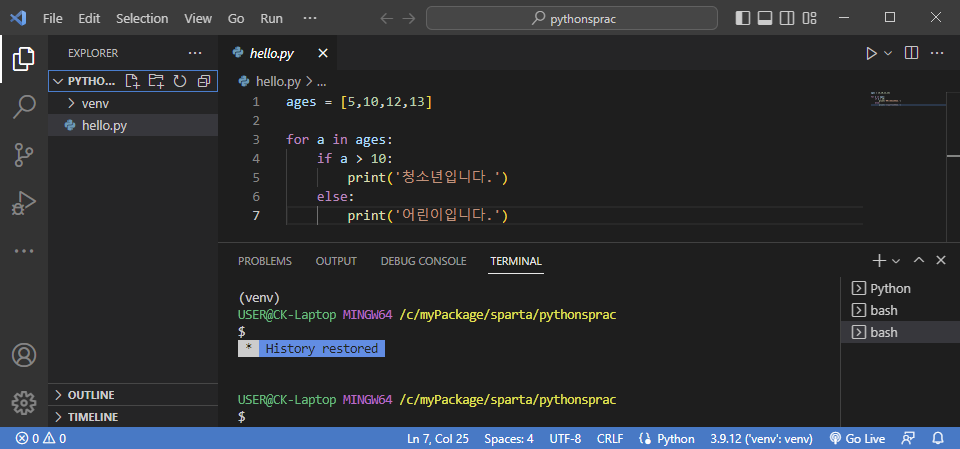The height and width of the screenshot is (449, 960).
Task: Open the Selection menu
Action: (142, 18)
